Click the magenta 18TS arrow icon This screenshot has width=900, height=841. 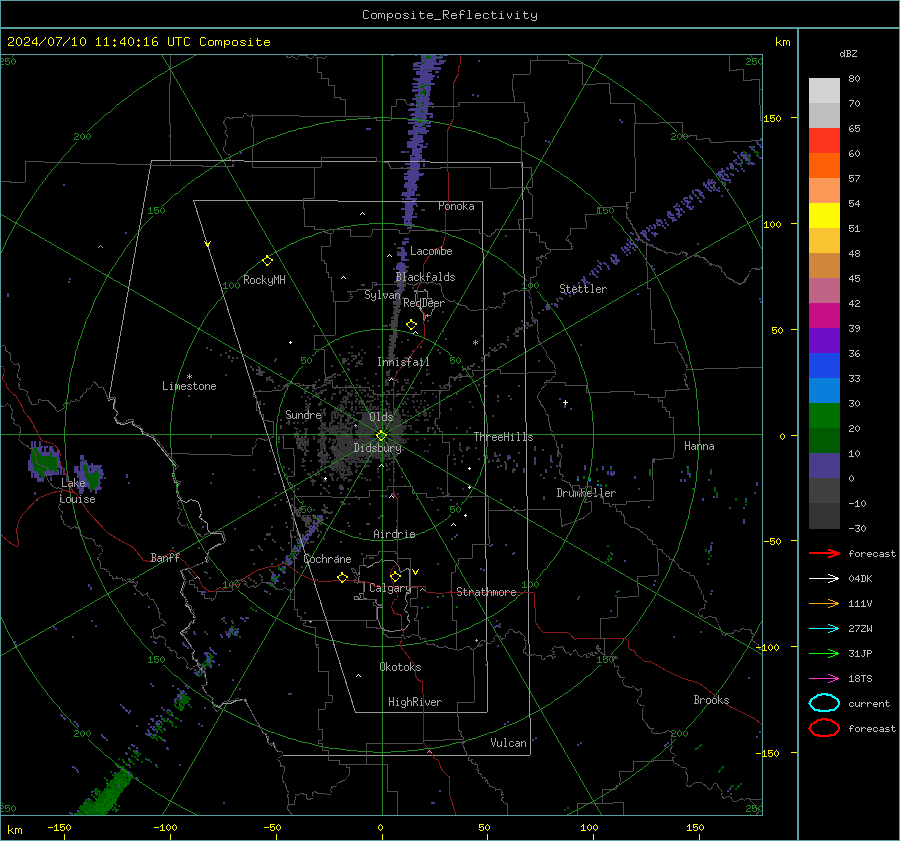click(824, 679)
